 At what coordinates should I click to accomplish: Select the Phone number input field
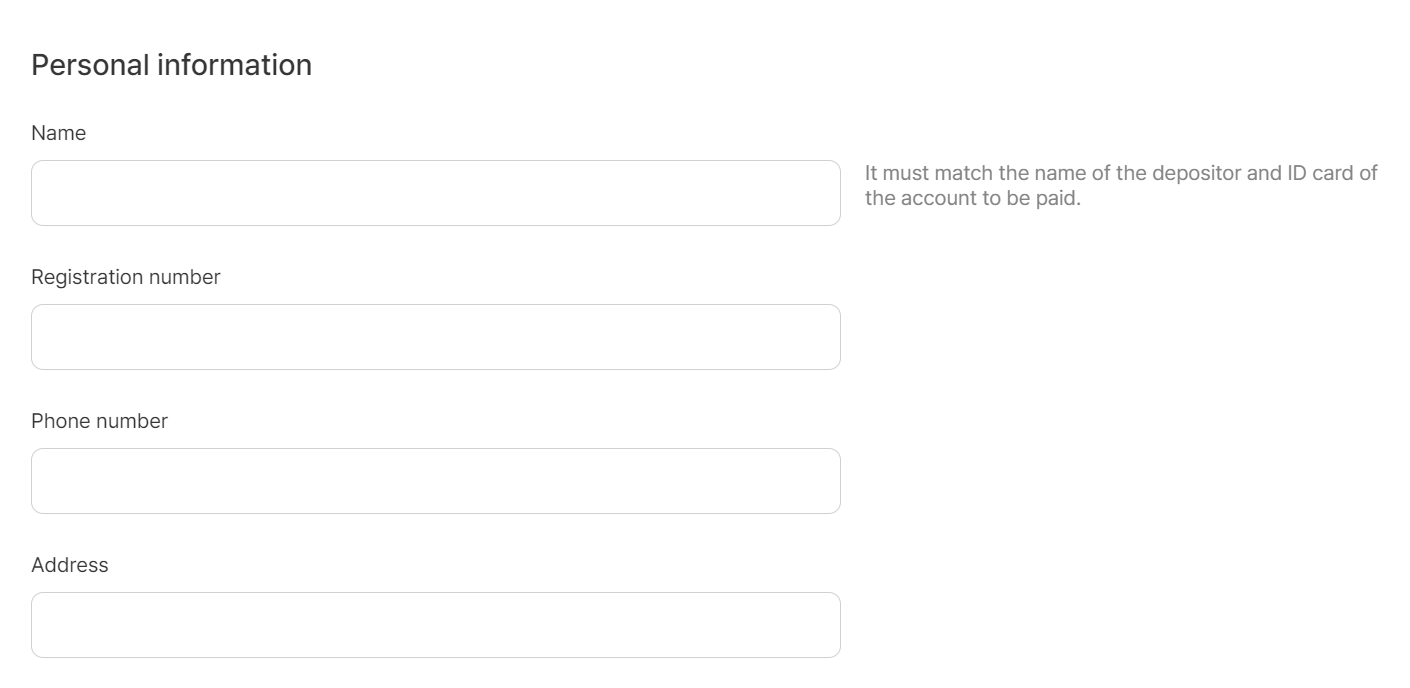pyautogui.click(x=435, y=481)
